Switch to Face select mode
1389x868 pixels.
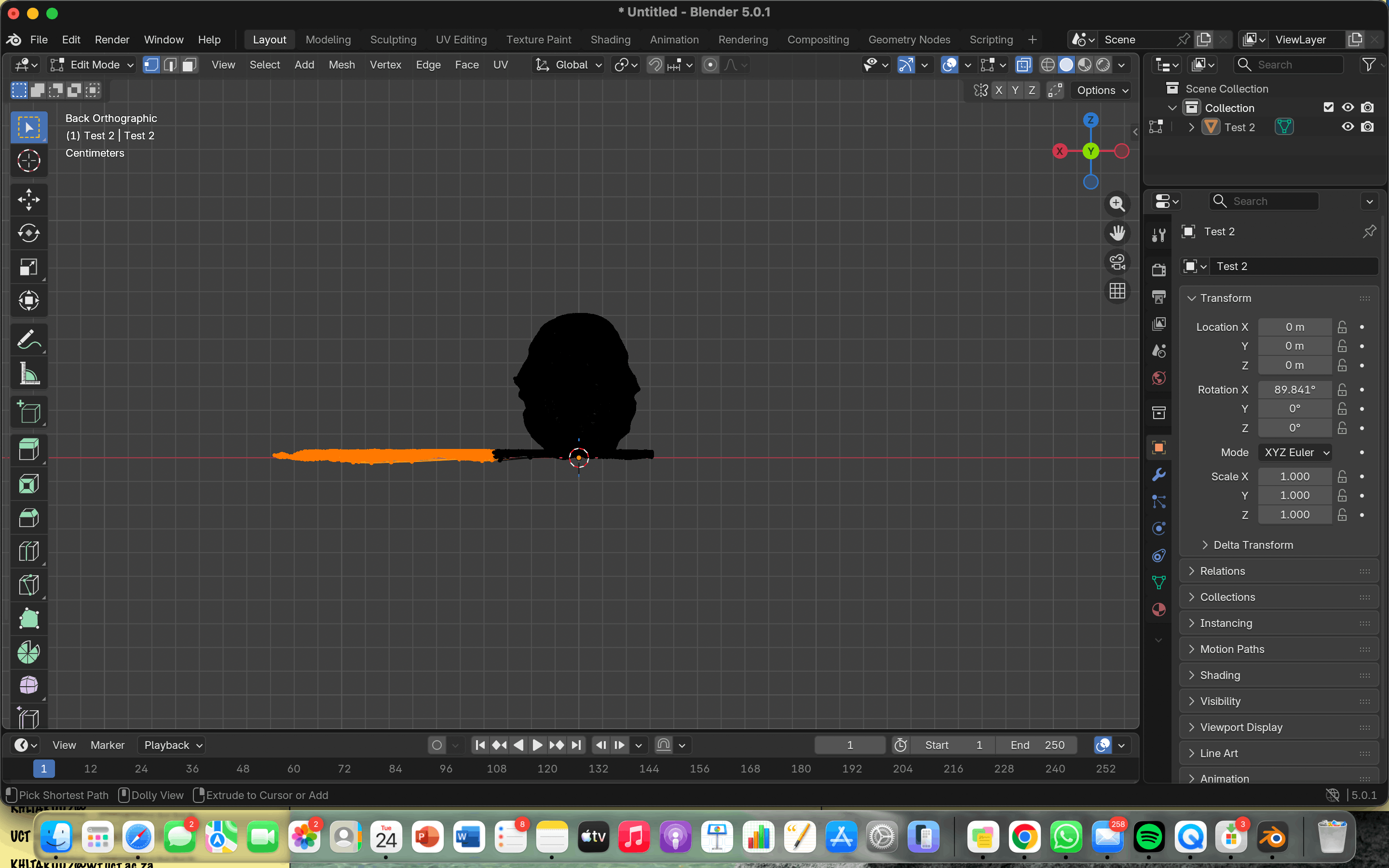pos(189,65)
